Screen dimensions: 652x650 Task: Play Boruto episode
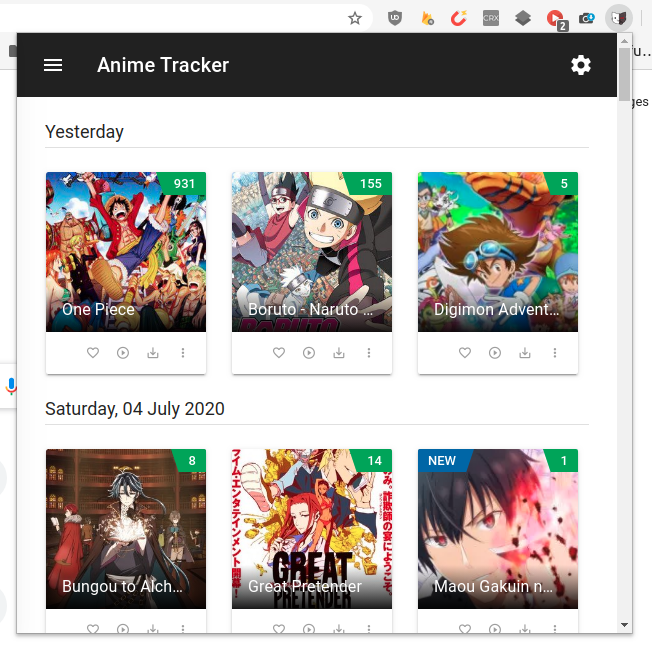pyautogui.click(x=309, y=353)
